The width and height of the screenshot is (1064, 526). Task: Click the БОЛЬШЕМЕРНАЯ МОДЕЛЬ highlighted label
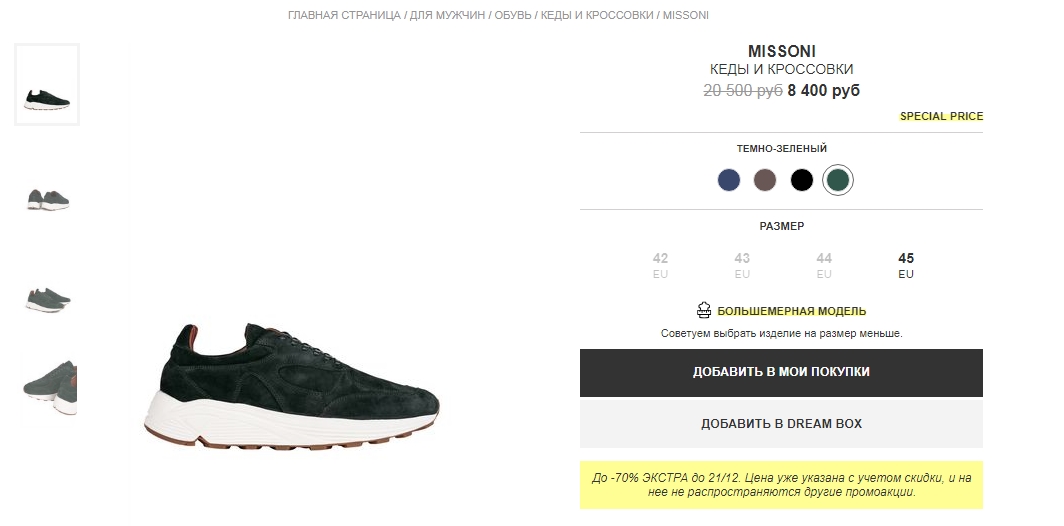coord(791,312)
